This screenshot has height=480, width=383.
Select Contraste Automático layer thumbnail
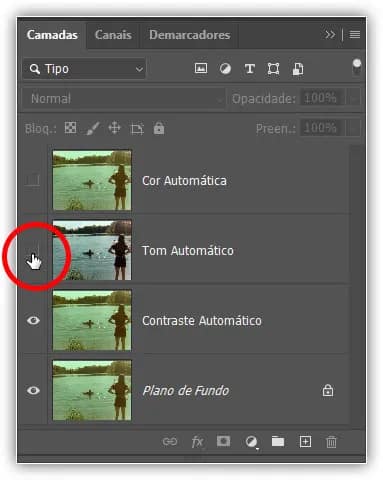92,320
